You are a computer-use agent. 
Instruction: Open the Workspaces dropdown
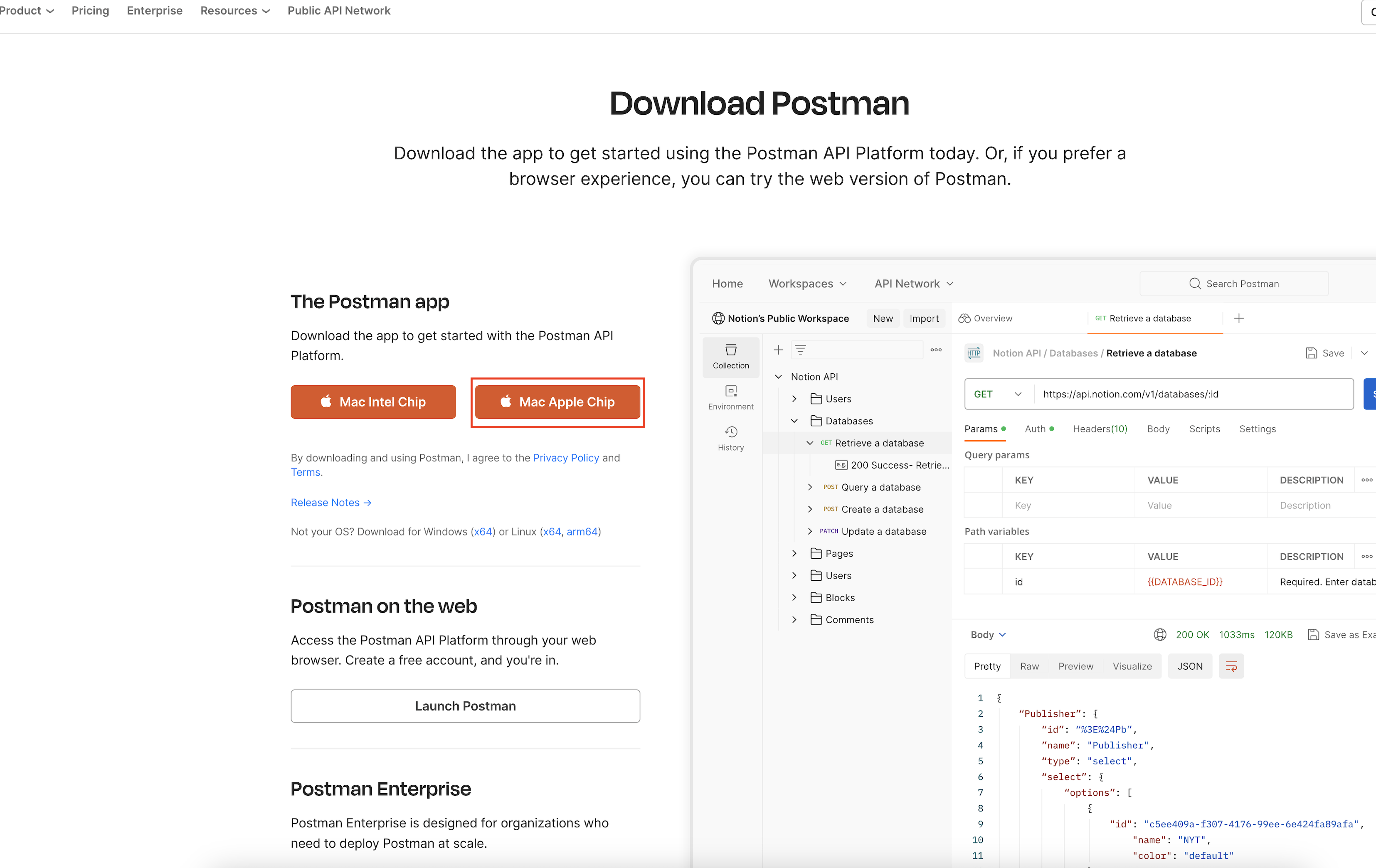pyautogui.click(x=807, y=284)
